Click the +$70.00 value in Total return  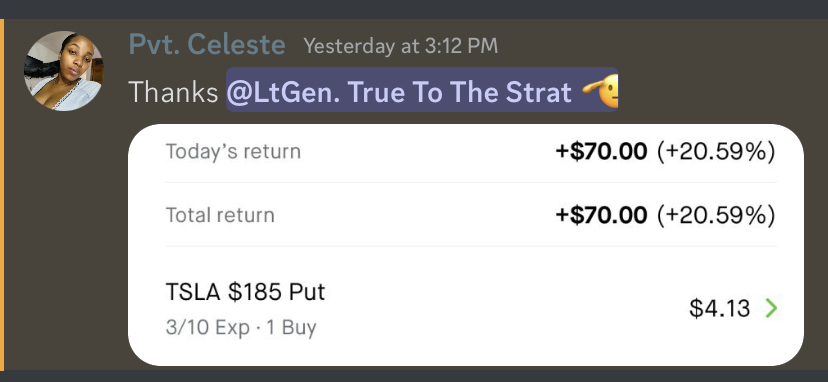[x=601, y=216]
